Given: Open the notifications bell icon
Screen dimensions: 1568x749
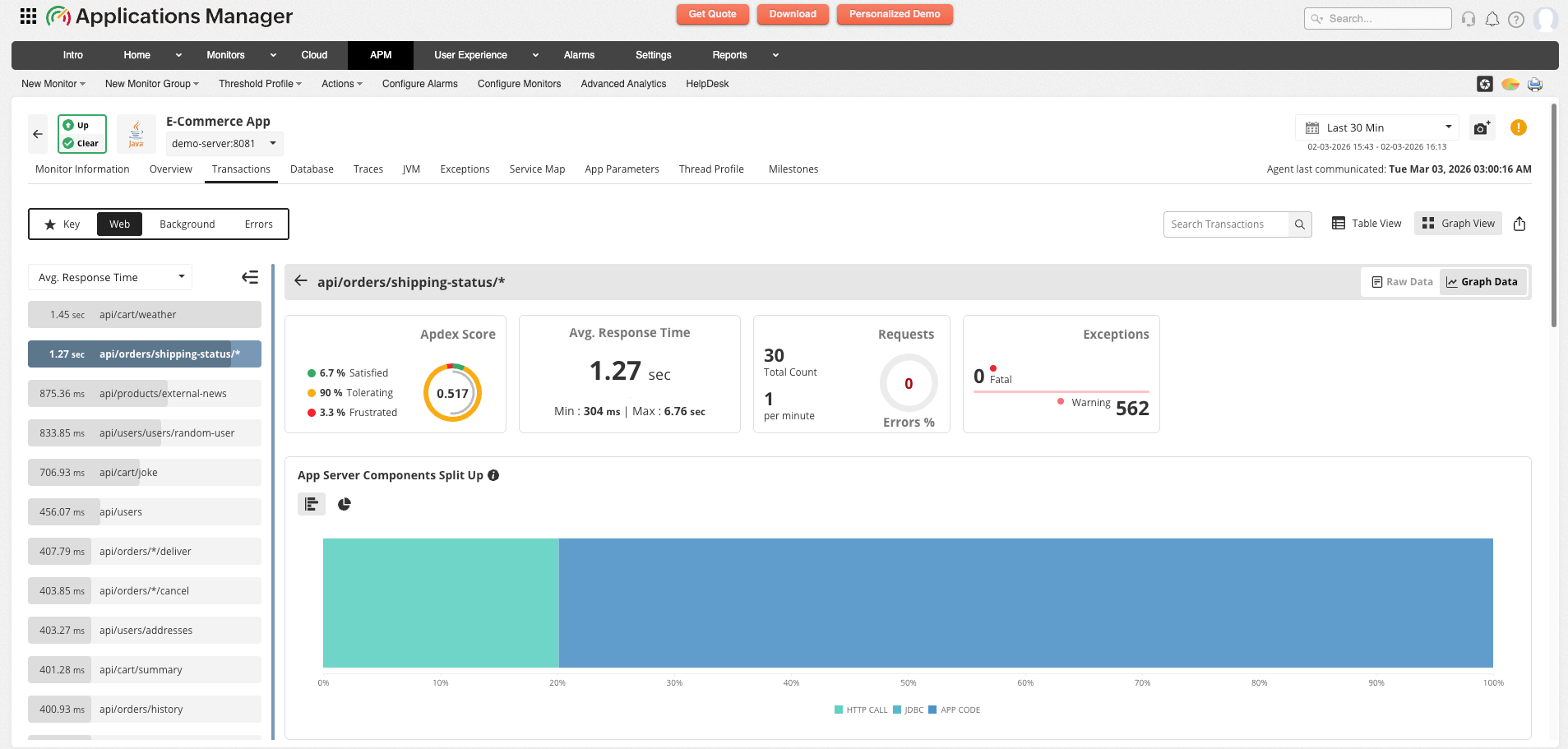Looking at the screenshot, I should (1492, 19).
